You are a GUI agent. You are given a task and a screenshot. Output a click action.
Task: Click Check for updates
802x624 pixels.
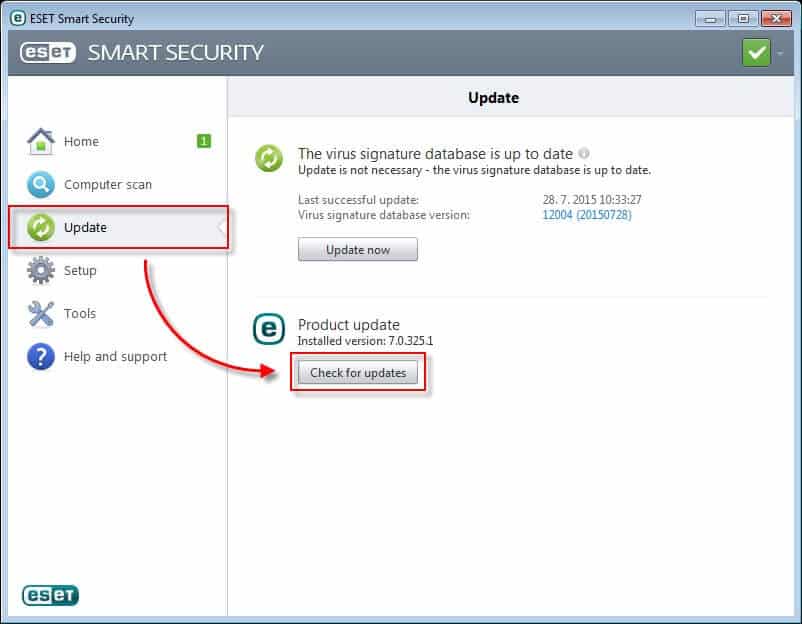pyautogui.click(x=358, y=371)
